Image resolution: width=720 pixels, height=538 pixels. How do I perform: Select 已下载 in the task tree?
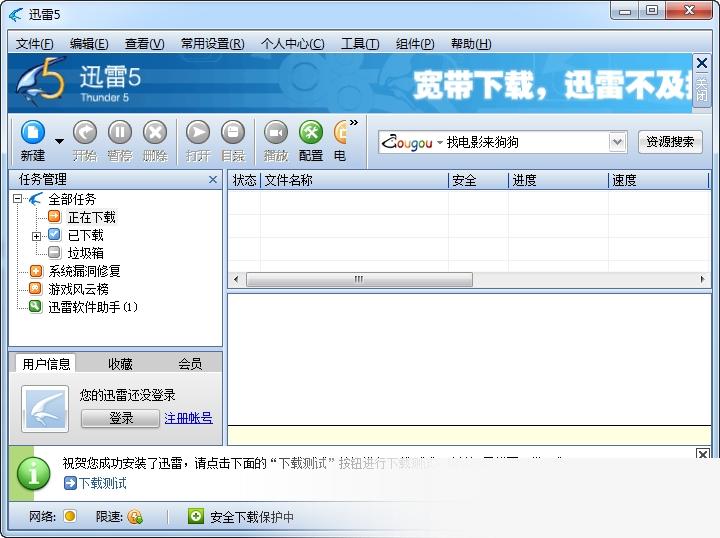point(85,235)
